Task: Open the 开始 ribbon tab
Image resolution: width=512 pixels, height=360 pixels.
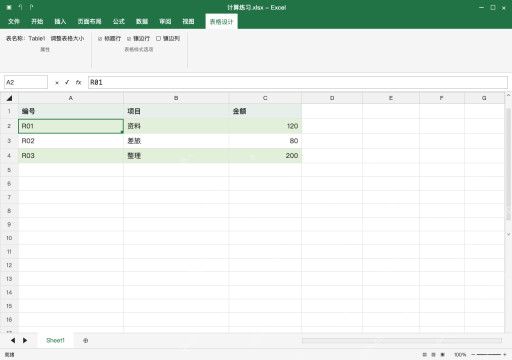Action: click(37, 22)
